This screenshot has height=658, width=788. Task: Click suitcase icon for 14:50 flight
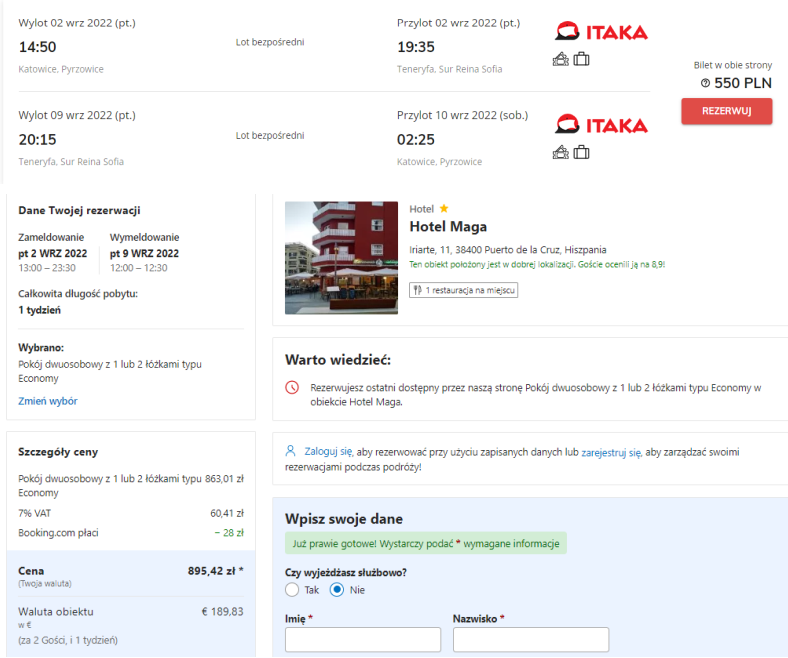(x=581, y=59)
